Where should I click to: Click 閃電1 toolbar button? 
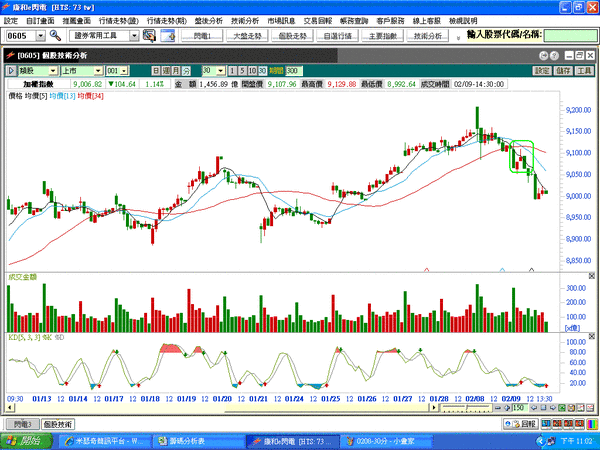pos(202,36)
